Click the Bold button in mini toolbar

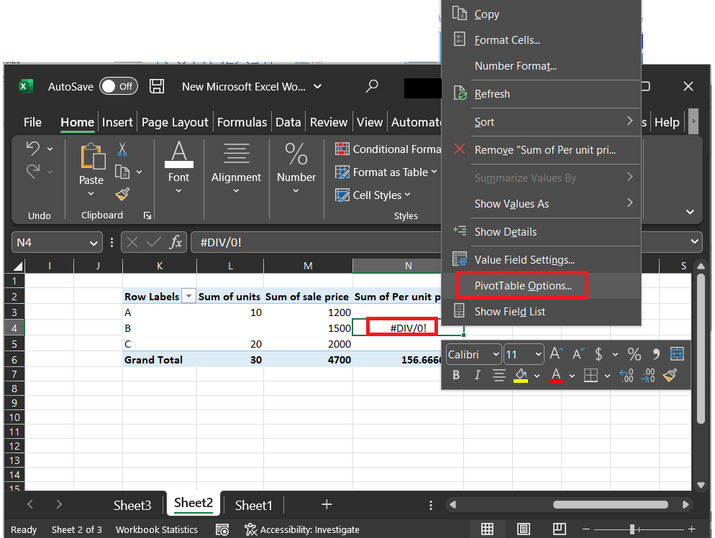[x=456, y=375]
